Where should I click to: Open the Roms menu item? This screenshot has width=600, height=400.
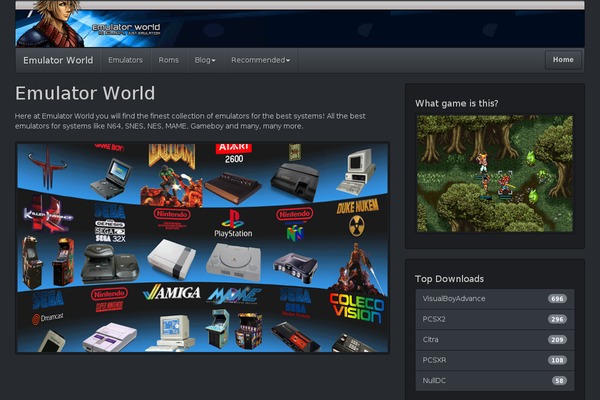click(169, 60)
